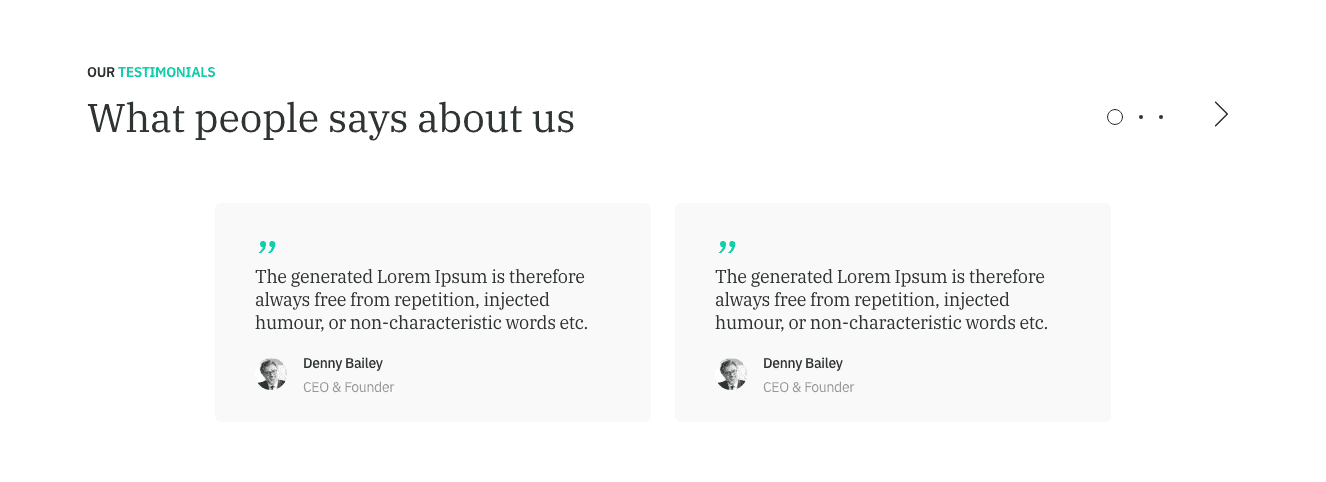Jump to the second carousel pagination dot
This screenshot has width=1326, height=482.
[x=1141, y=117]
